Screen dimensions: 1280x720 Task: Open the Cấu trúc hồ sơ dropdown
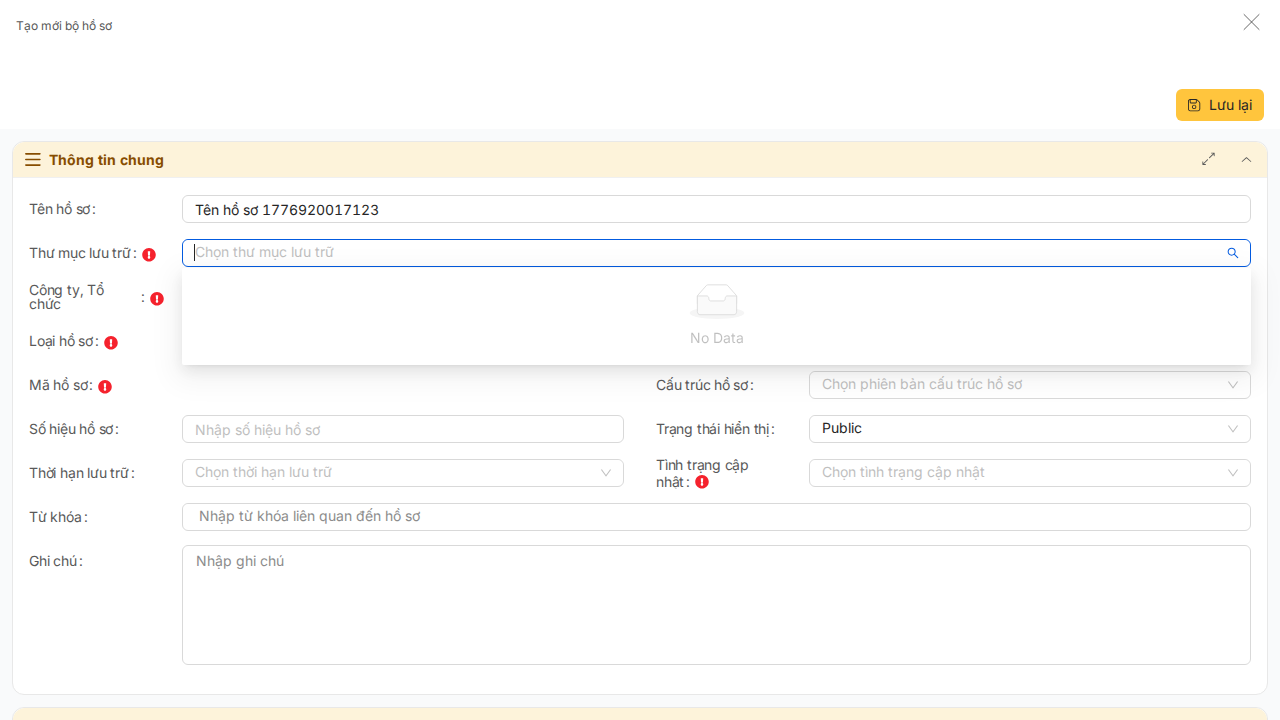pyautogui.click(x=1029, y=385)
